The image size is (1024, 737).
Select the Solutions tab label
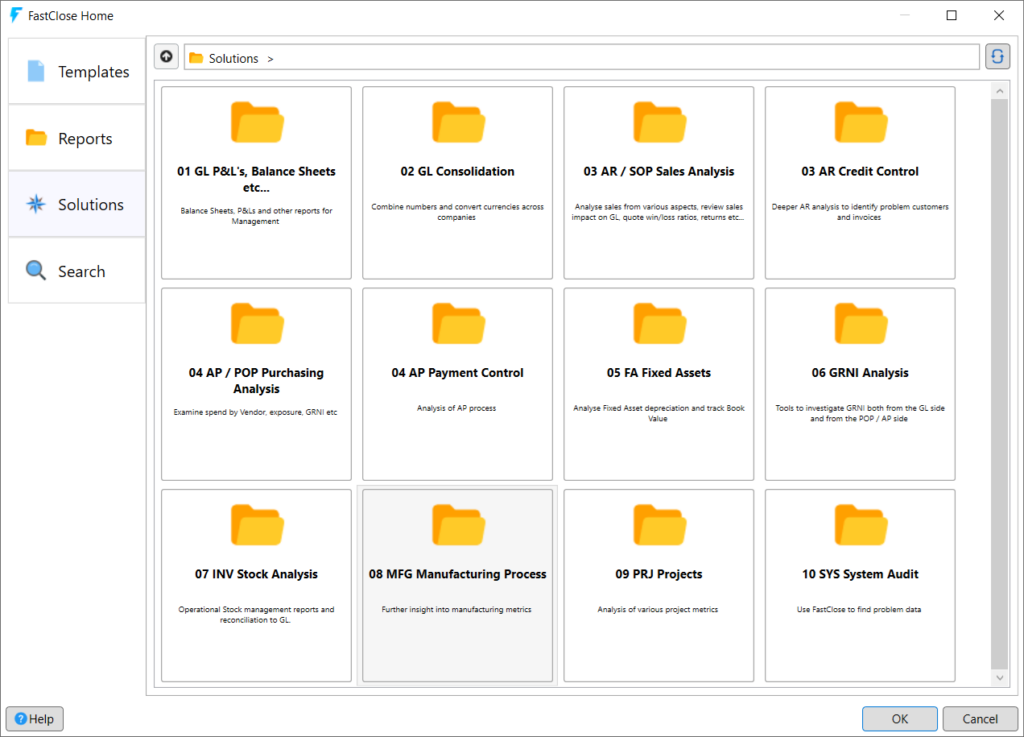pyautogui.click(x=91, y=204)
